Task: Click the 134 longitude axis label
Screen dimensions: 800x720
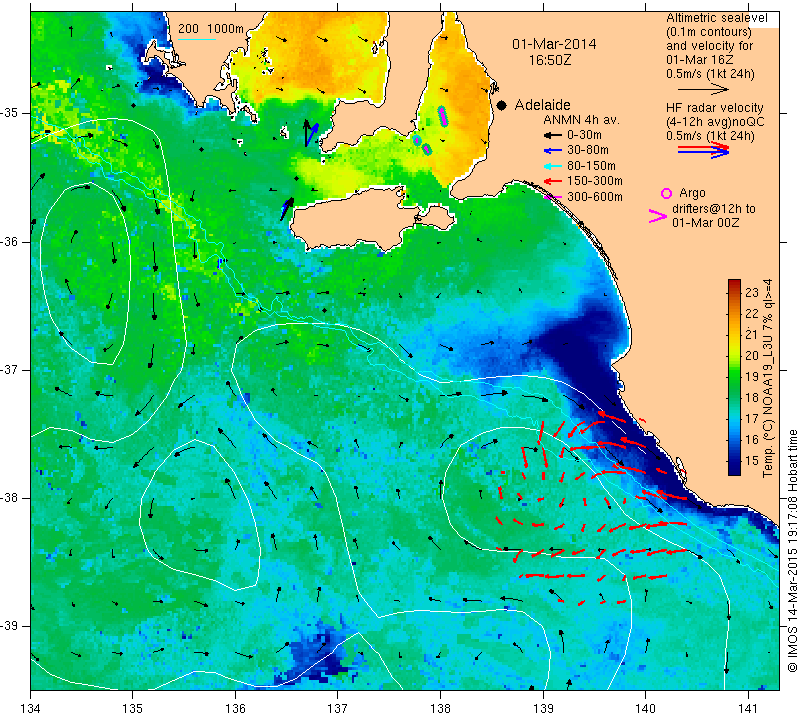Action: point(31,709)
